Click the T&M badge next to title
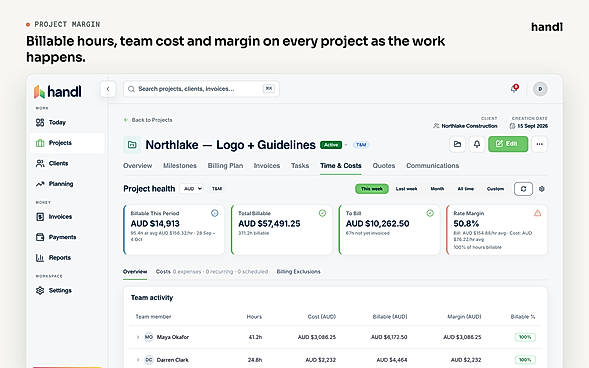The image size is (589, 368). coord(361,145)
